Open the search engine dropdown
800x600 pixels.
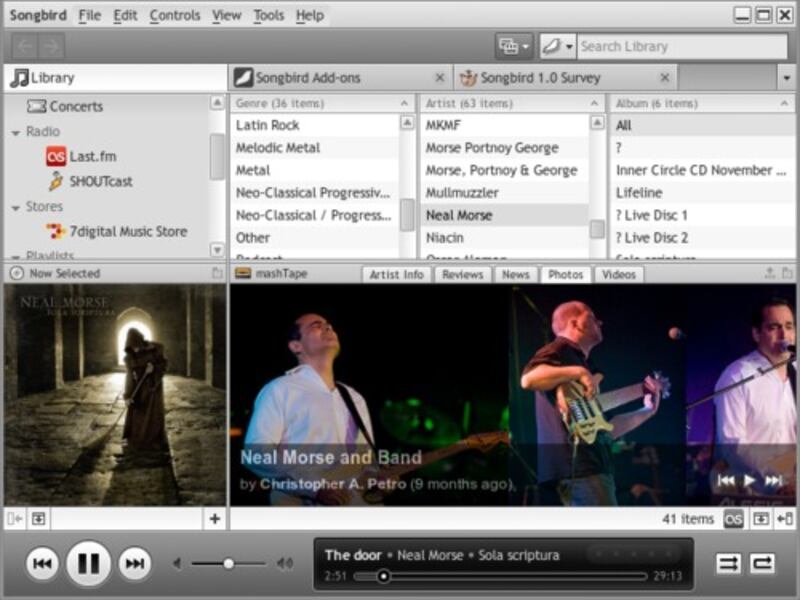click(x=557, y=46)
